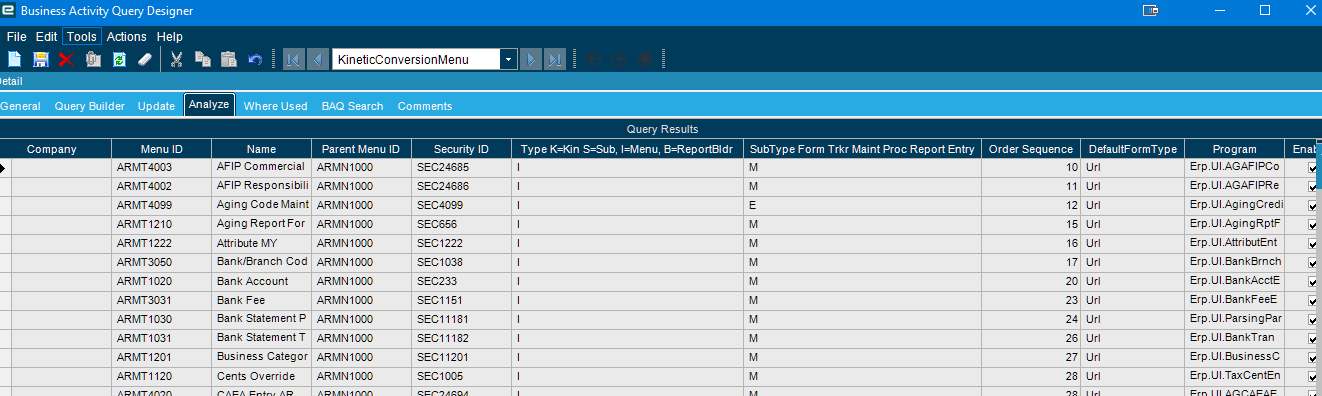Open the query ID dropdown arrow

tap(509, 60)
